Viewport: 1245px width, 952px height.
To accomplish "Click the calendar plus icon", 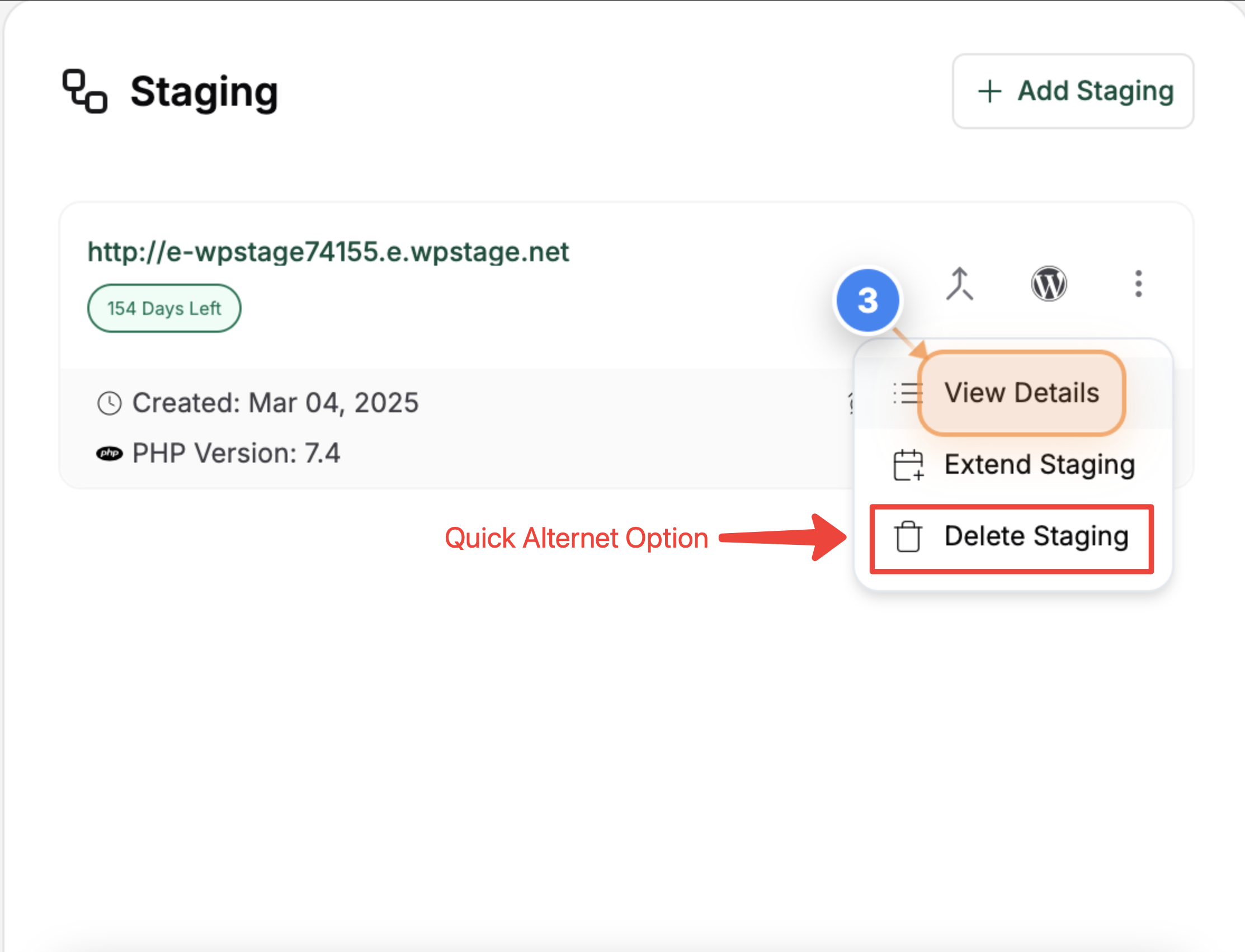I will click(908, 465).
